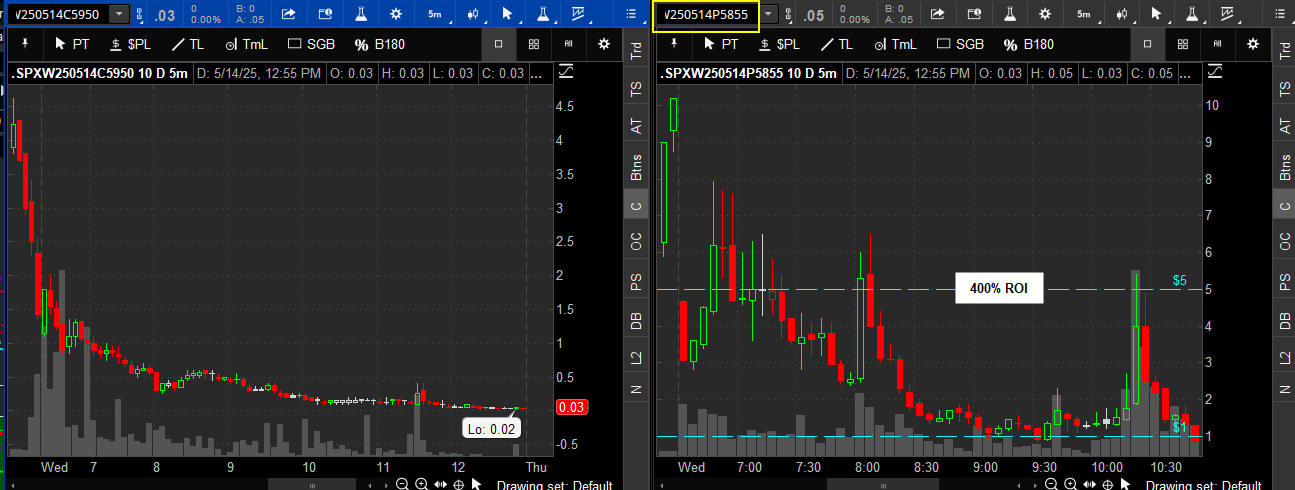Screen dimensions: 1295x490
Task: Toggle four-grid chart layout on right toolbar
Action: pos(1183,44)
